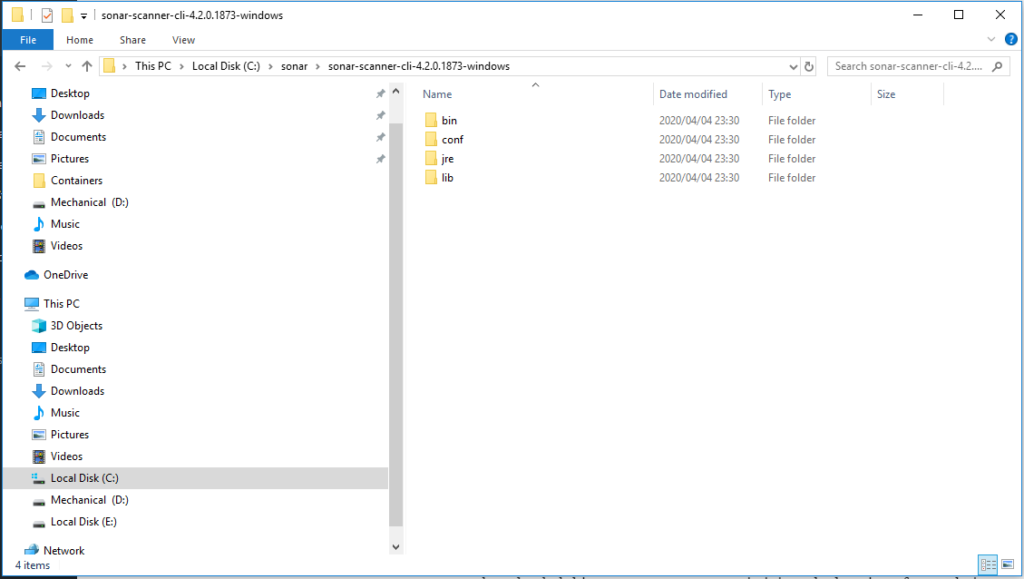Select the conf folder
The image size is (1024, 579).
[452, 139]
